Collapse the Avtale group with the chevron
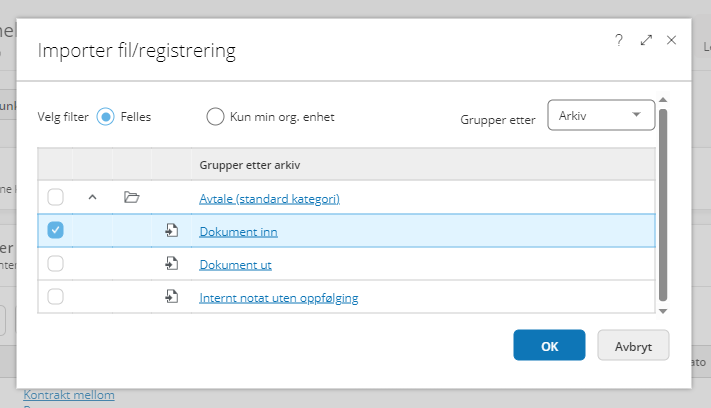 pos(92,198)
